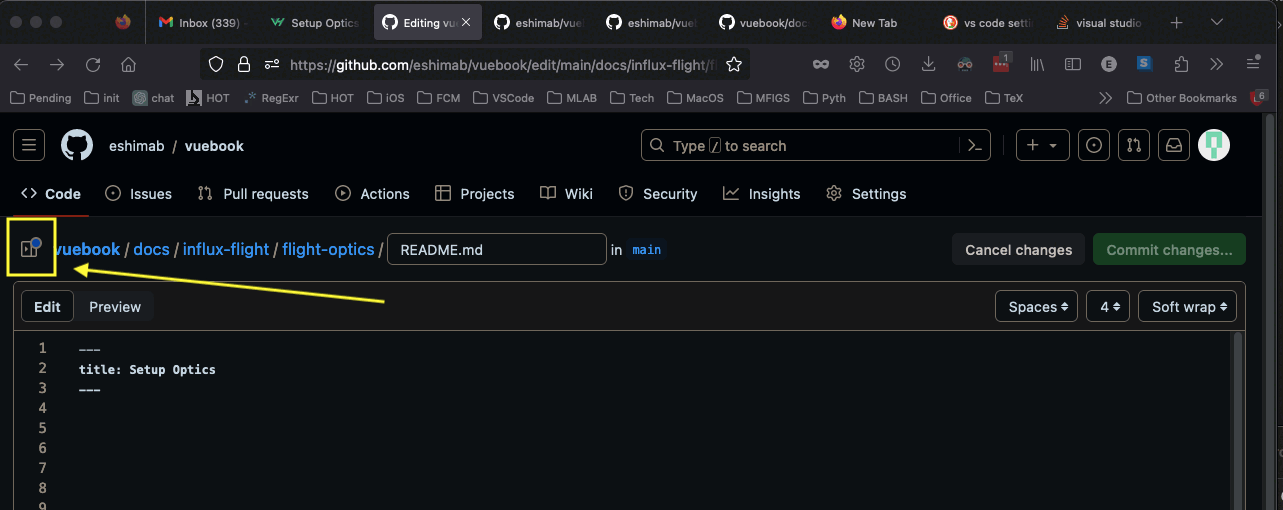Open pull requests shortcut icon in header

click(x=1134, y=145)
